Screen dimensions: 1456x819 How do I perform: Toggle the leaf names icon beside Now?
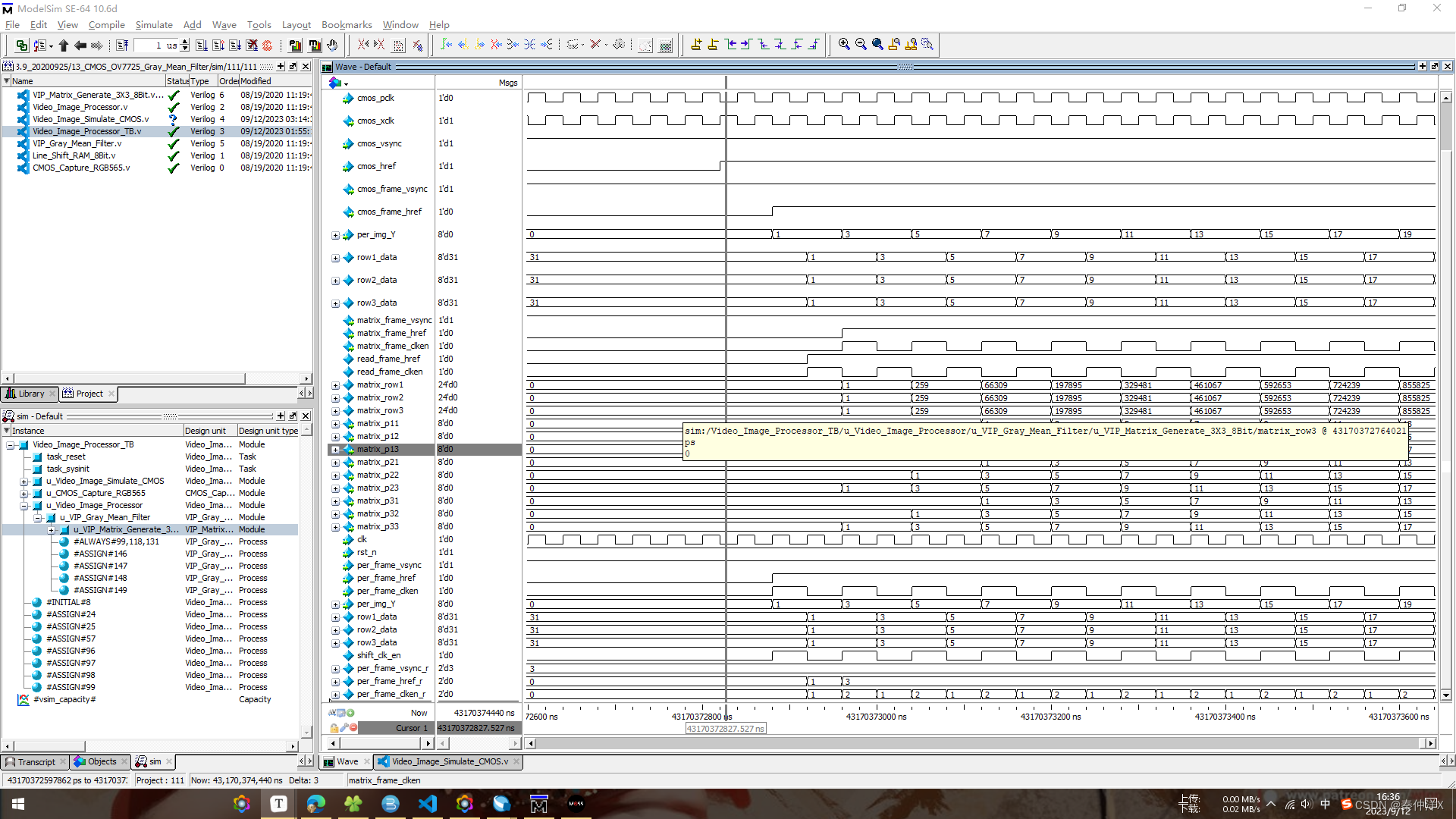333,713
